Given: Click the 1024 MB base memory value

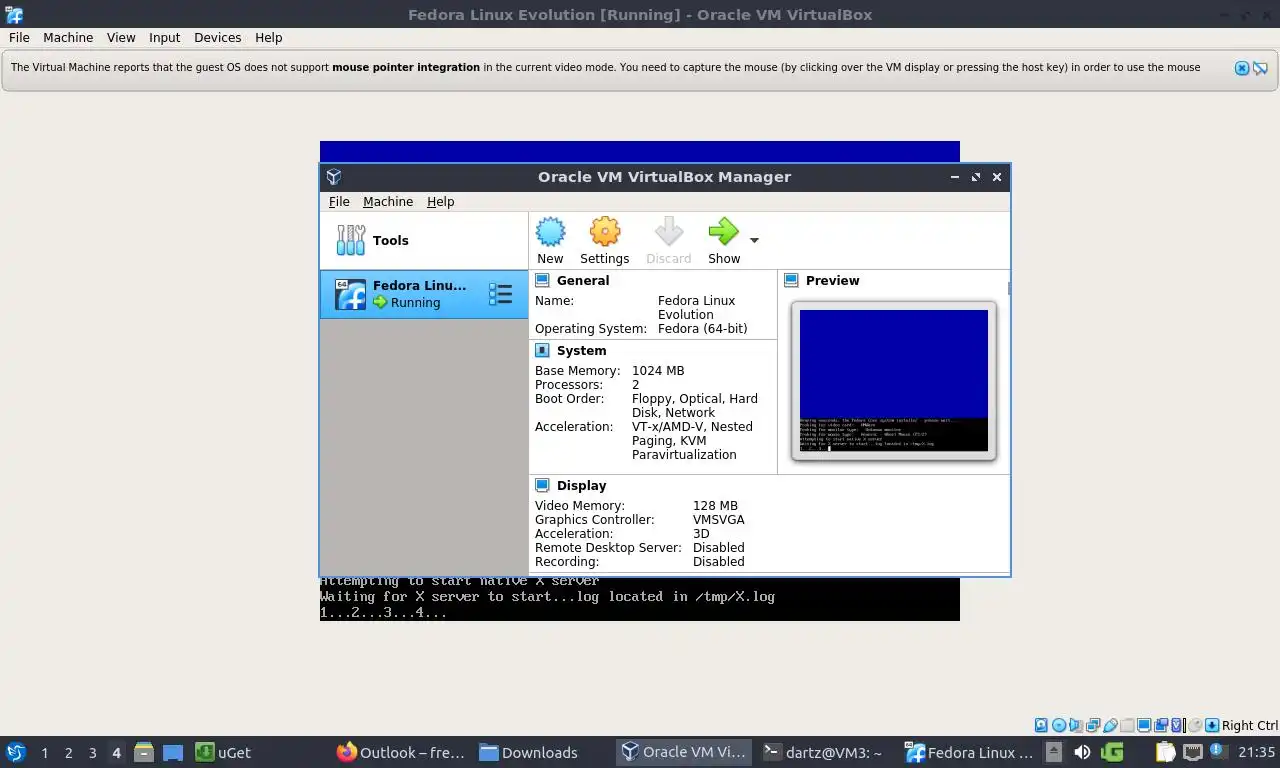Looking at the screenshot, I should (658, 371).
